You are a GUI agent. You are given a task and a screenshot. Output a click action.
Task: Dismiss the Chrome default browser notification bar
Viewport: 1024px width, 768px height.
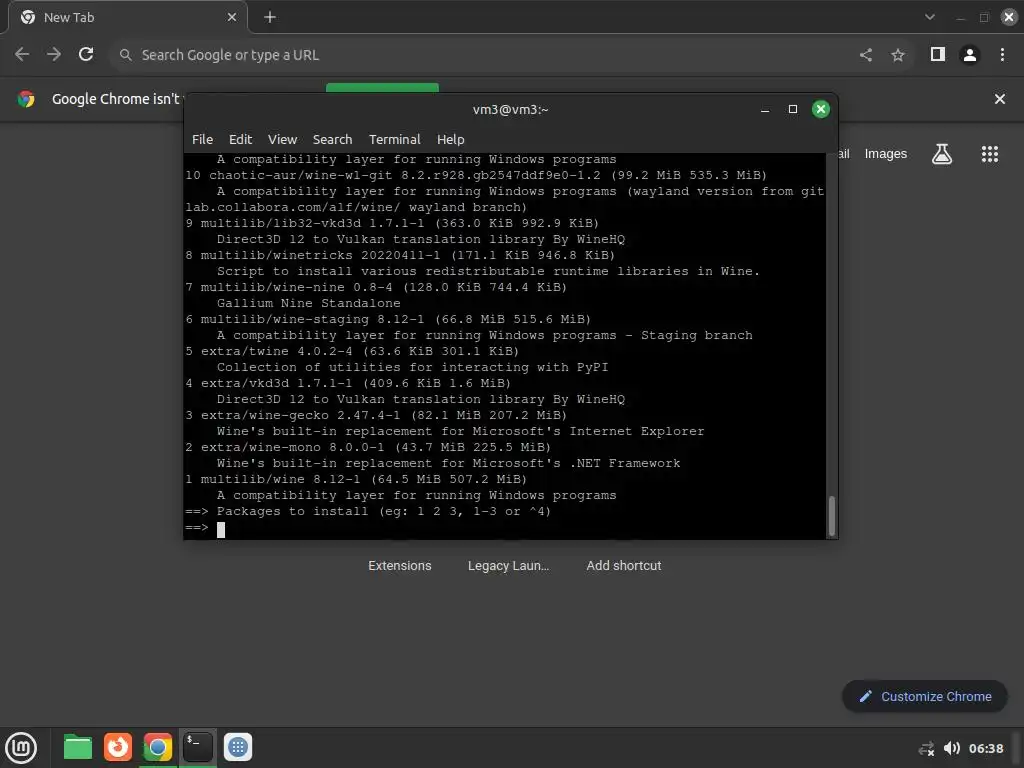tap(999, 99)
